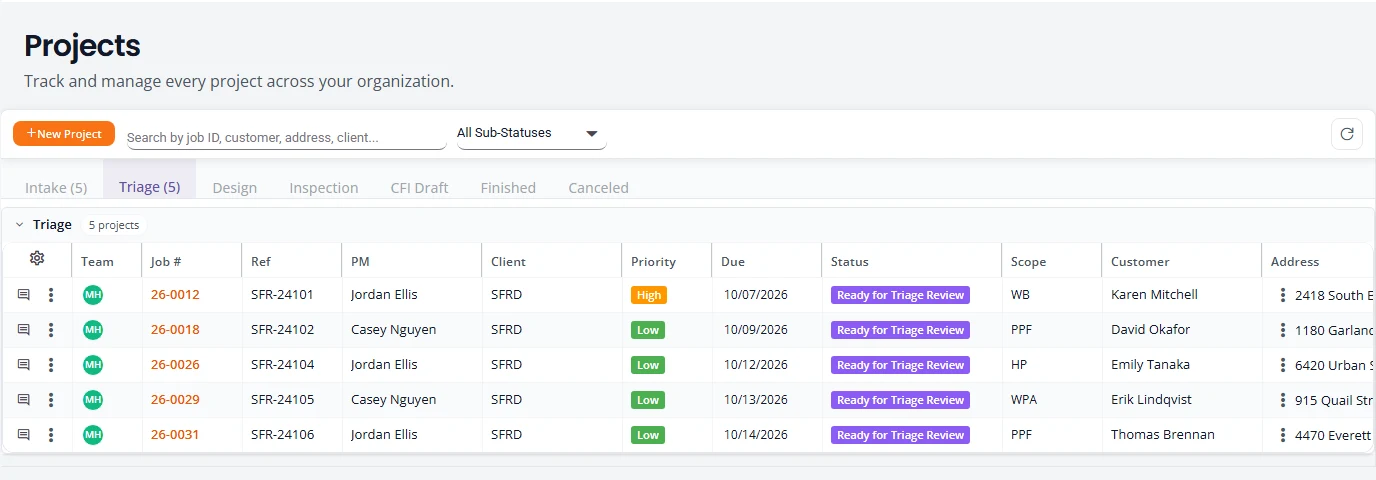Click High priority badge for 26-0012
This screenshot has height=480, width=1376.
click(649, 295)
